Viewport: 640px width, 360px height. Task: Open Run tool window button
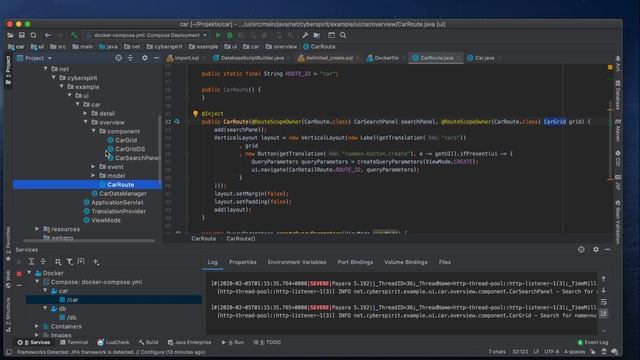point(233,342)
